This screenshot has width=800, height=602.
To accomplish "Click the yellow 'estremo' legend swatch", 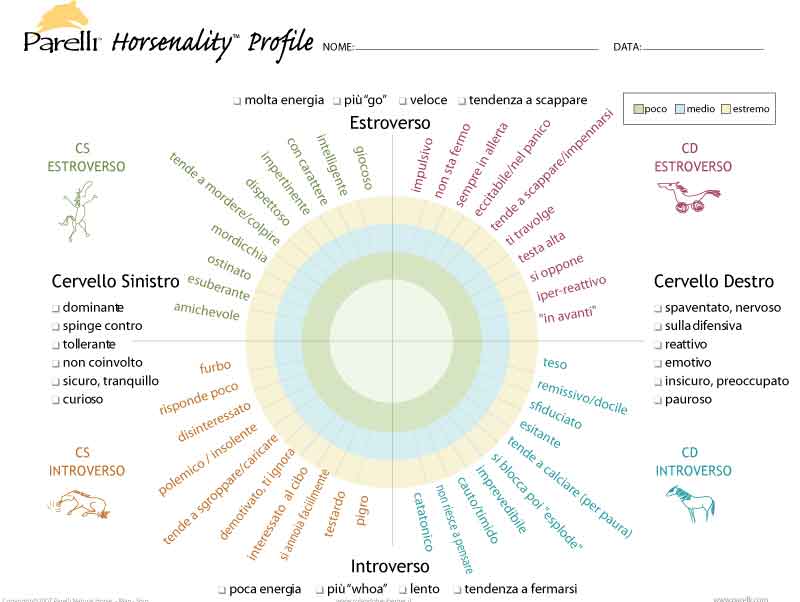I will (726, 109).
